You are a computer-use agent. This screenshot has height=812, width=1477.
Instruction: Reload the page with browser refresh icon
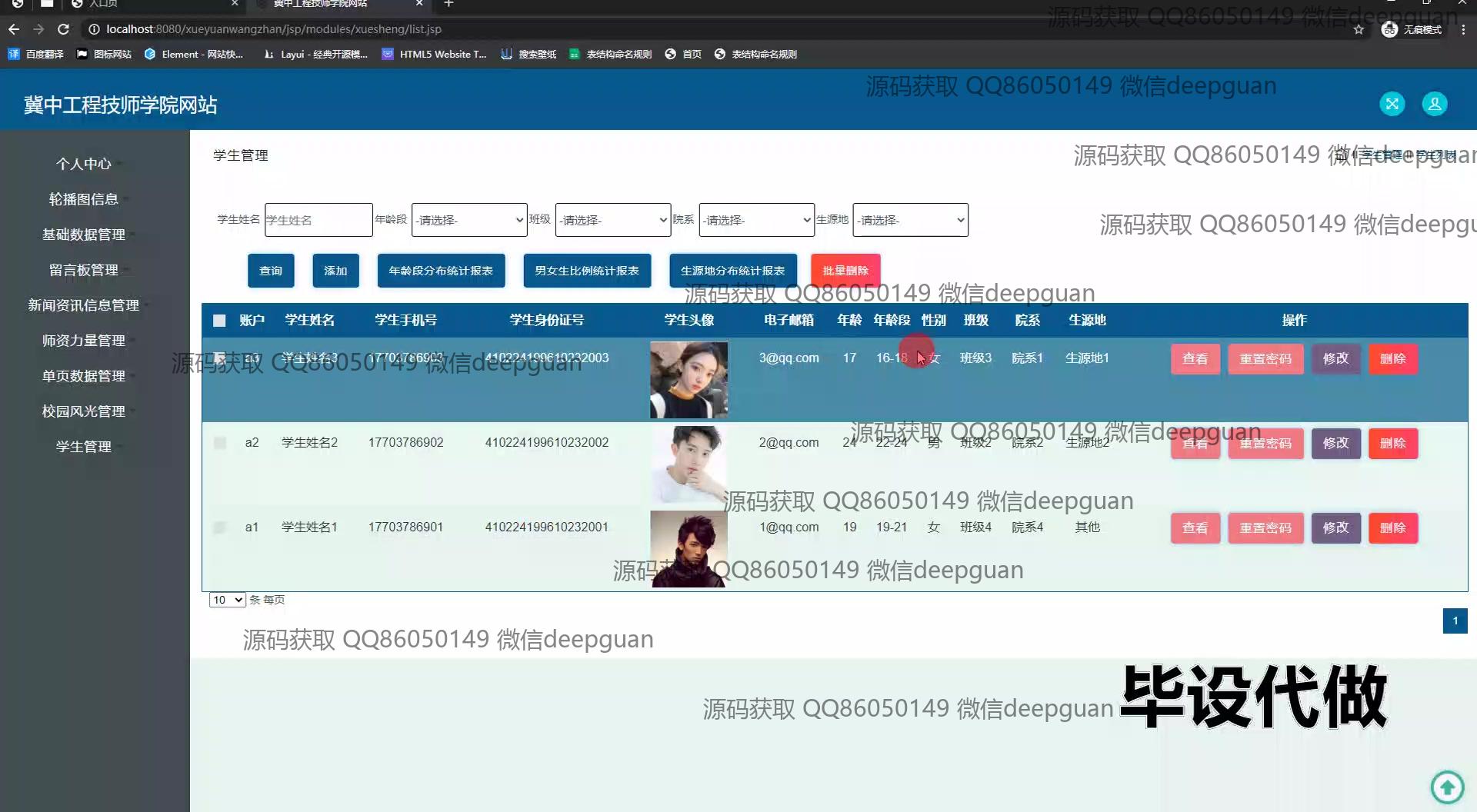tap(64, 29)
